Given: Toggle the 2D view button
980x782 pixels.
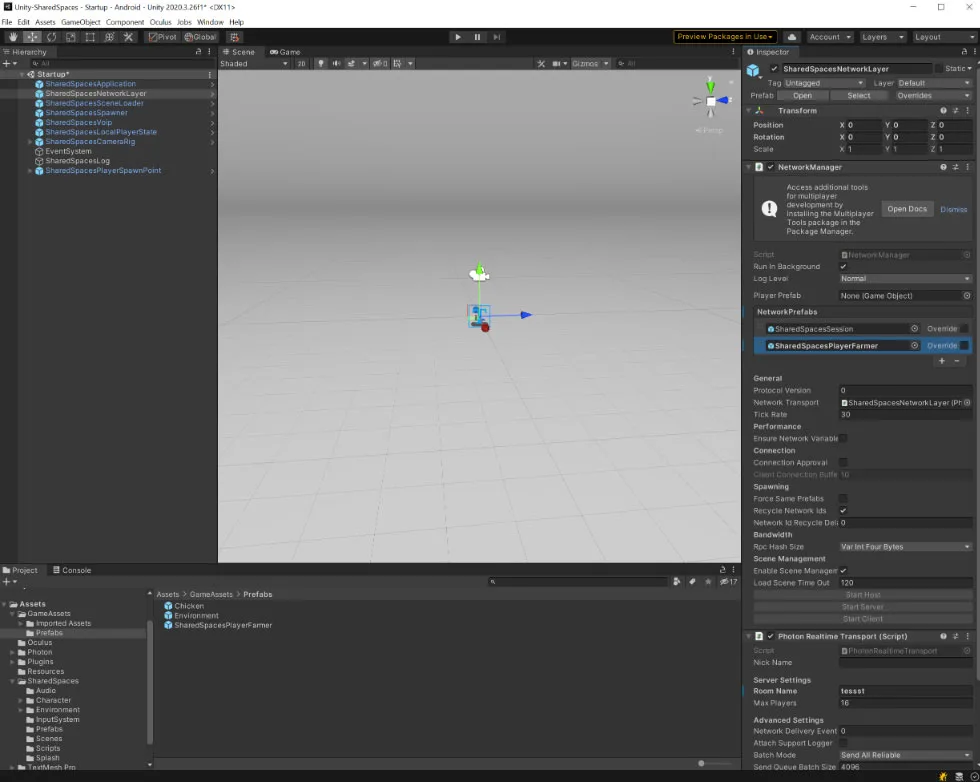Looking at the screenshot, I should [x=301, y=64].
